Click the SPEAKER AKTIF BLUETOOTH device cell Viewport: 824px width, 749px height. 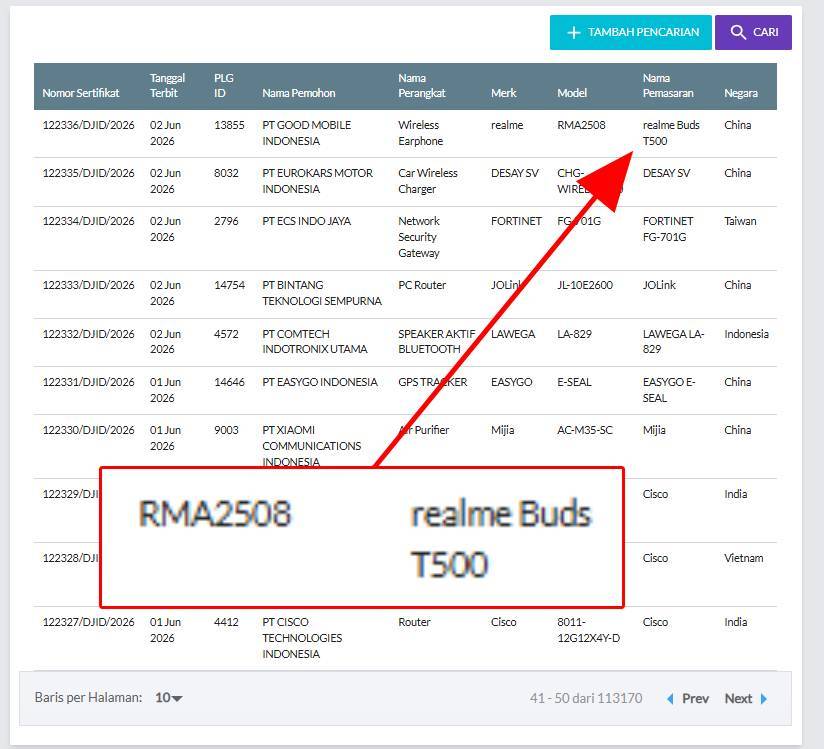(436, 341)
